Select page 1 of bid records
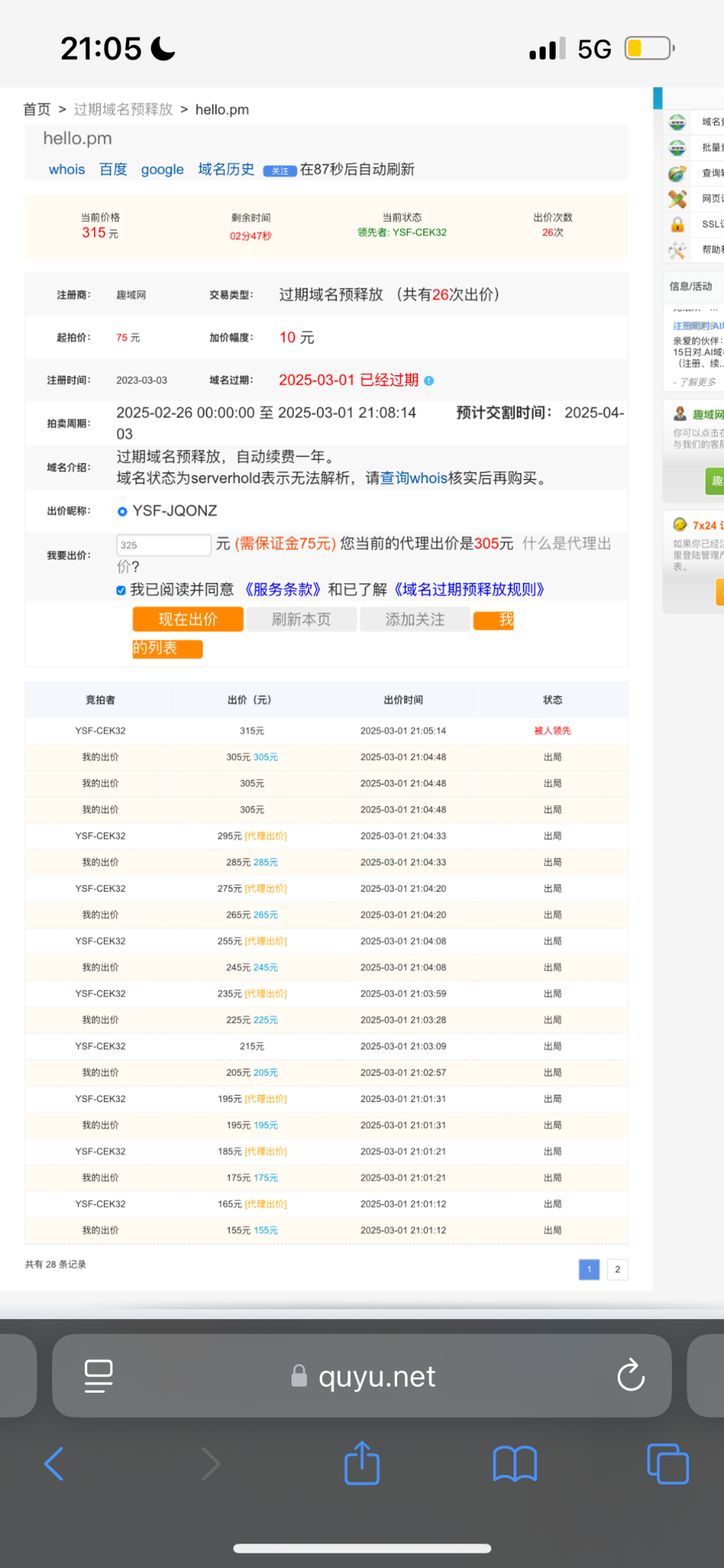This screenshot has height=1568, width=724. point(589,1269)
